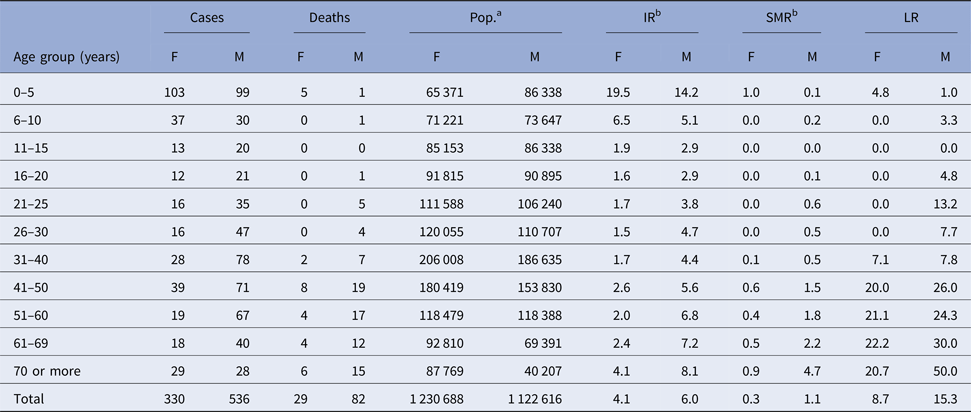Click the male LR value 50.0
The height and width of the screenshot is (412, 971).
936,370
